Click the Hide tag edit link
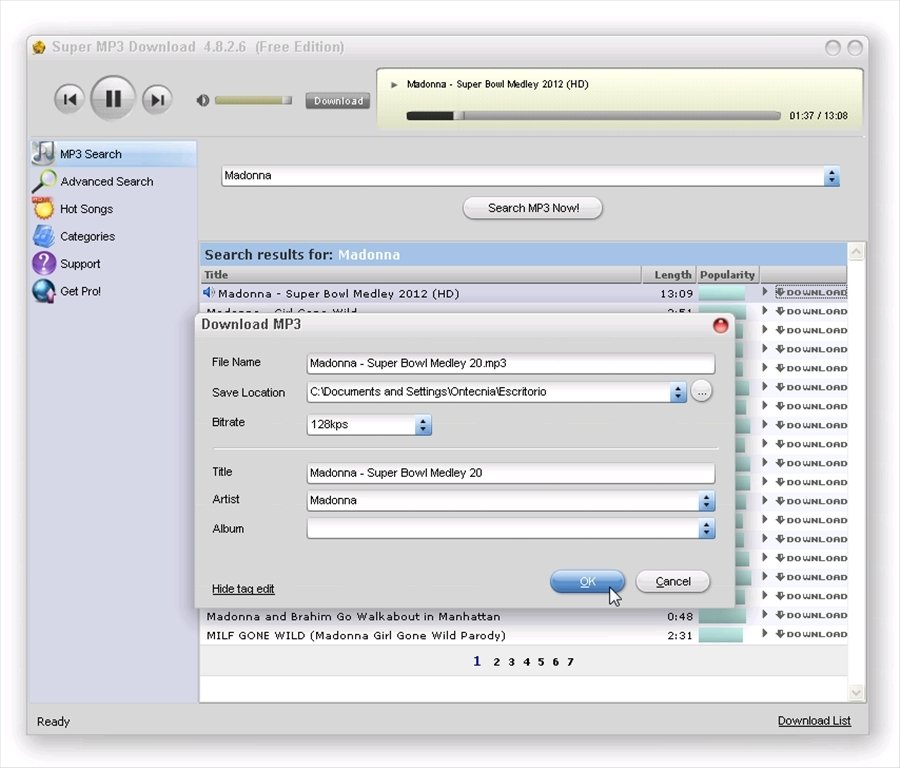The image size is (900, 768). (243, 589)
